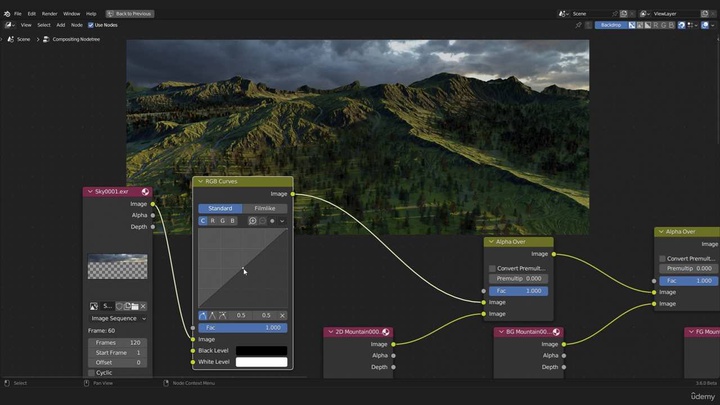Click the pin icon next to Backdrop

click(x=578, y=25)
